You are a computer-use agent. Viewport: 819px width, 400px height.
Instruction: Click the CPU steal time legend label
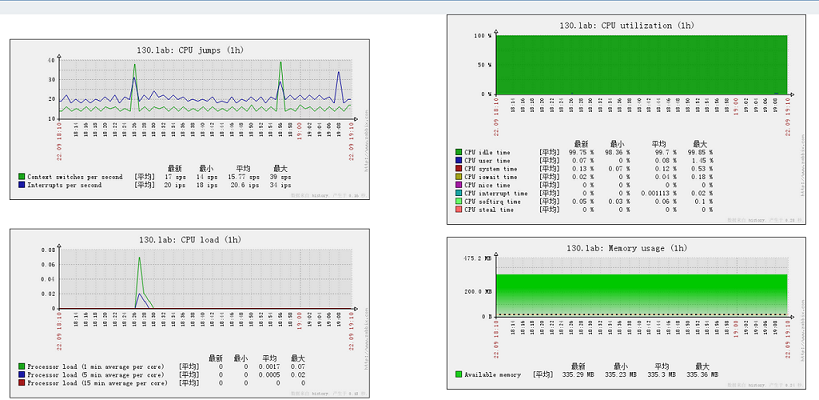coord(490,209)
